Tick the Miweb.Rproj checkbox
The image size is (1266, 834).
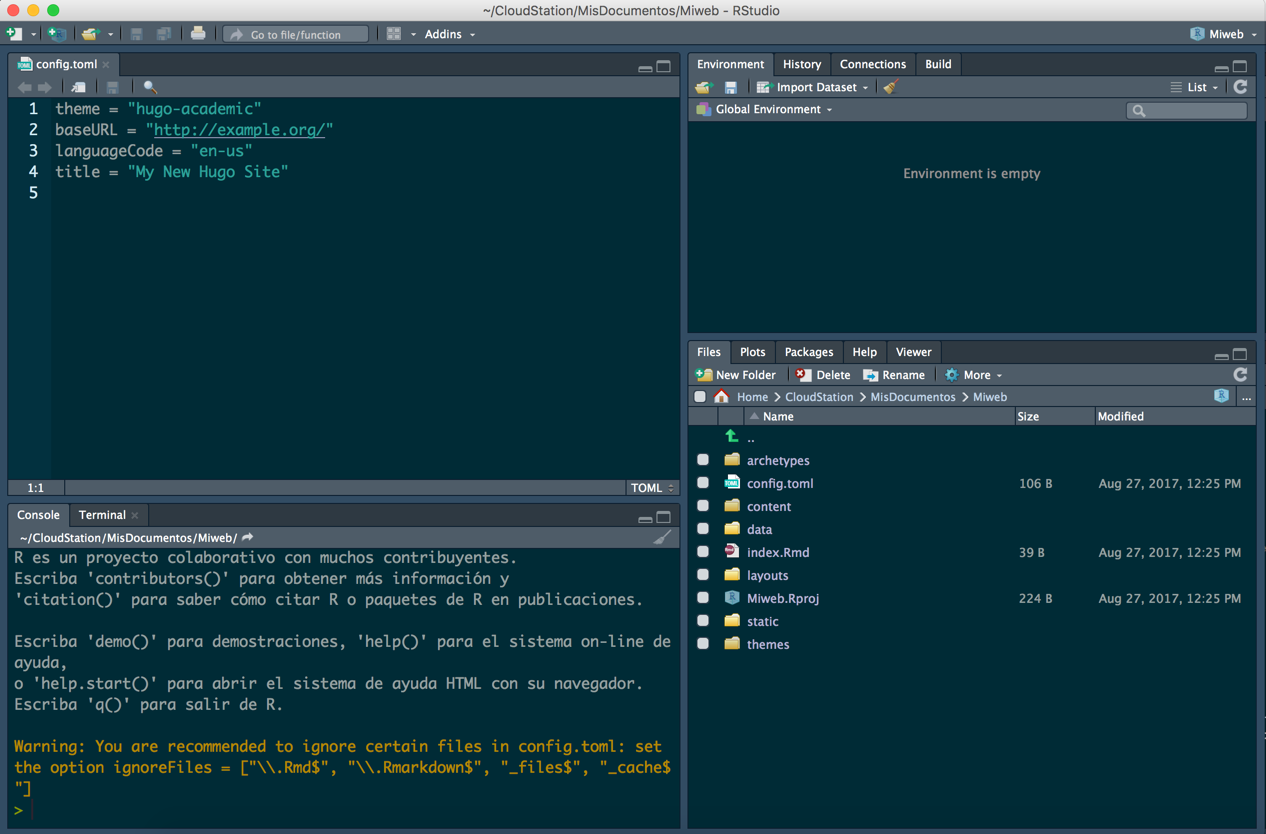(x=703, y=598)
